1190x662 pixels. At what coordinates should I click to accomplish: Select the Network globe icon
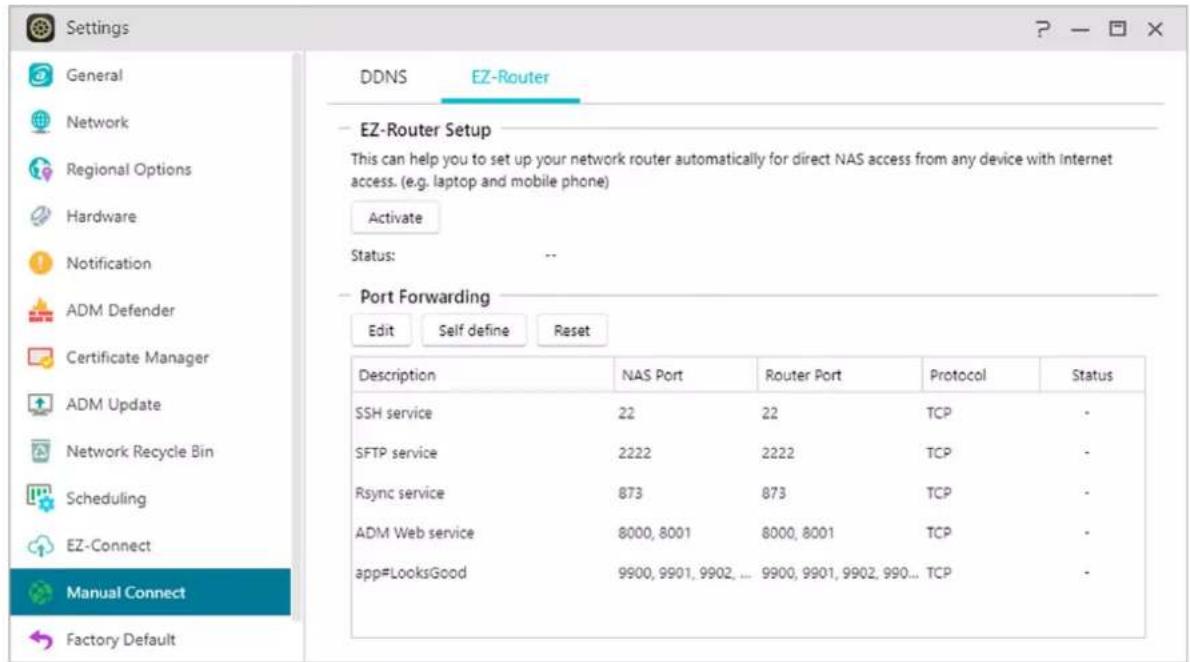(40, 121)
